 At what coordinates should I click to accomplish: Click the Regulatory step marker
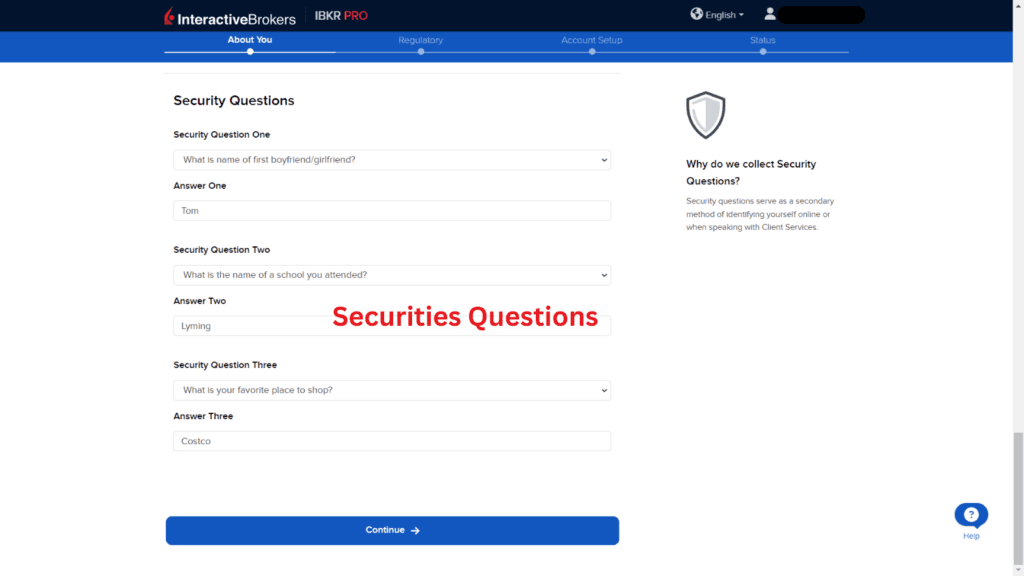coord(420,51)
